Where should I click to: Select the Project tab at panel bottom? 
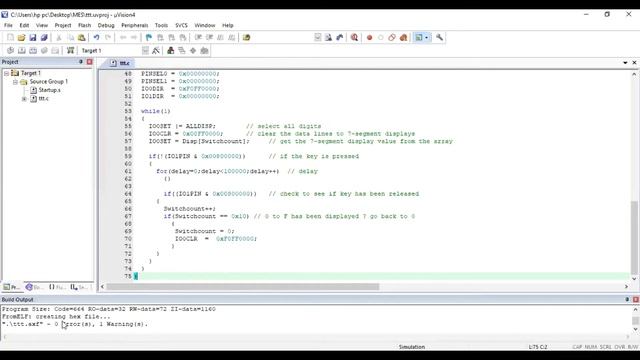(12, 287)
